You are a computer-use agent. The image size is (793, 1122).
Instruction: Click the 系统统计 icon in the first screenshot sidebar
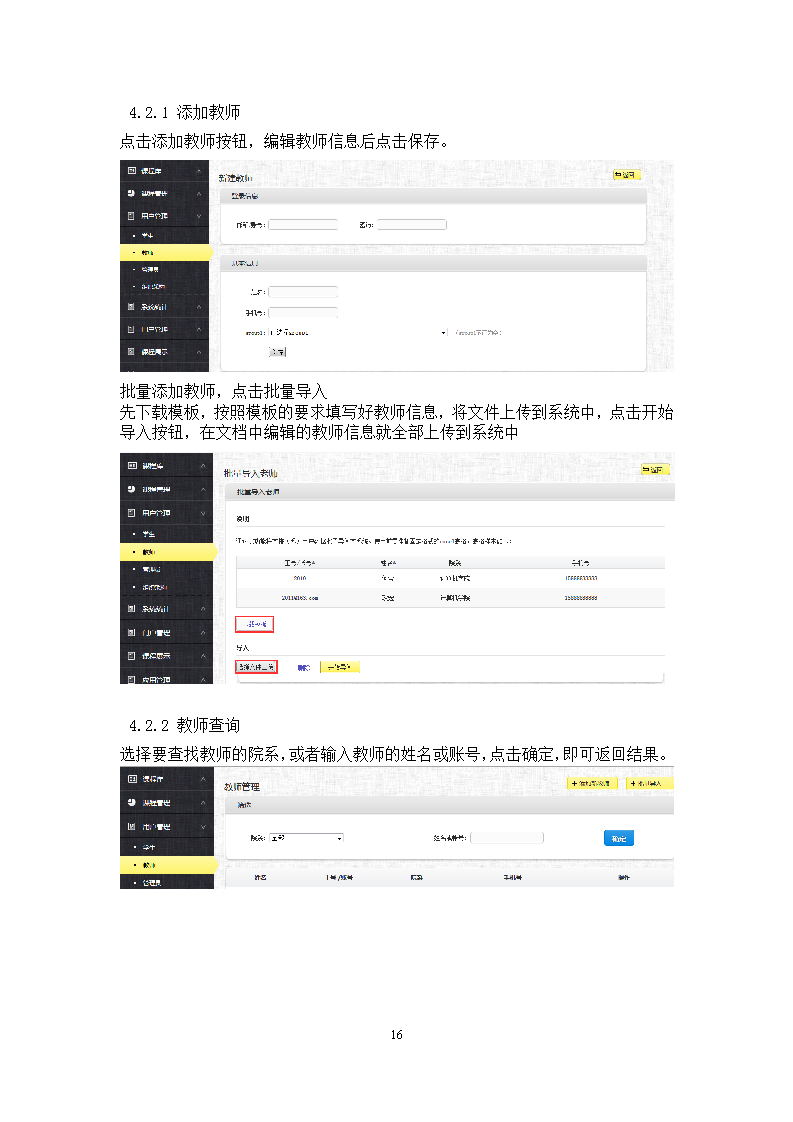pyautogui.click(x=132, y=306)
